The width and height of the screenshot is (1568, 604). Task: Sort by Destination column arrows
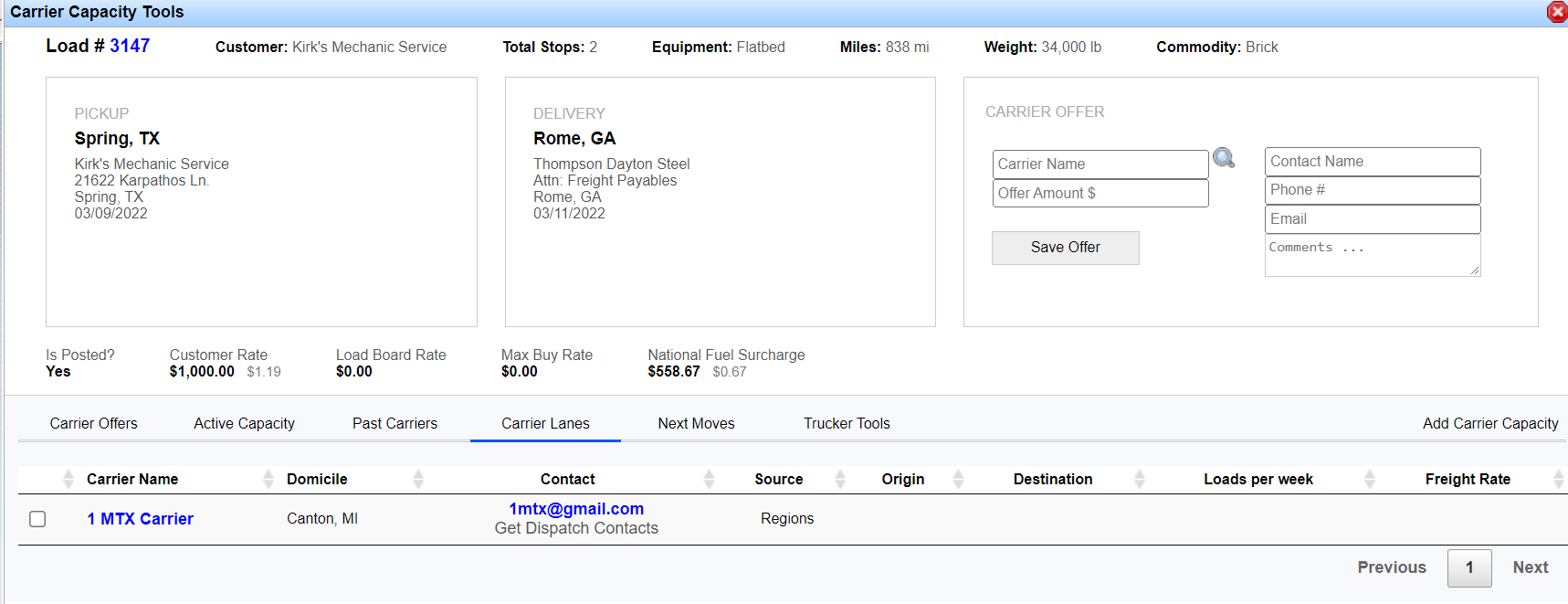click(1139, 479)
